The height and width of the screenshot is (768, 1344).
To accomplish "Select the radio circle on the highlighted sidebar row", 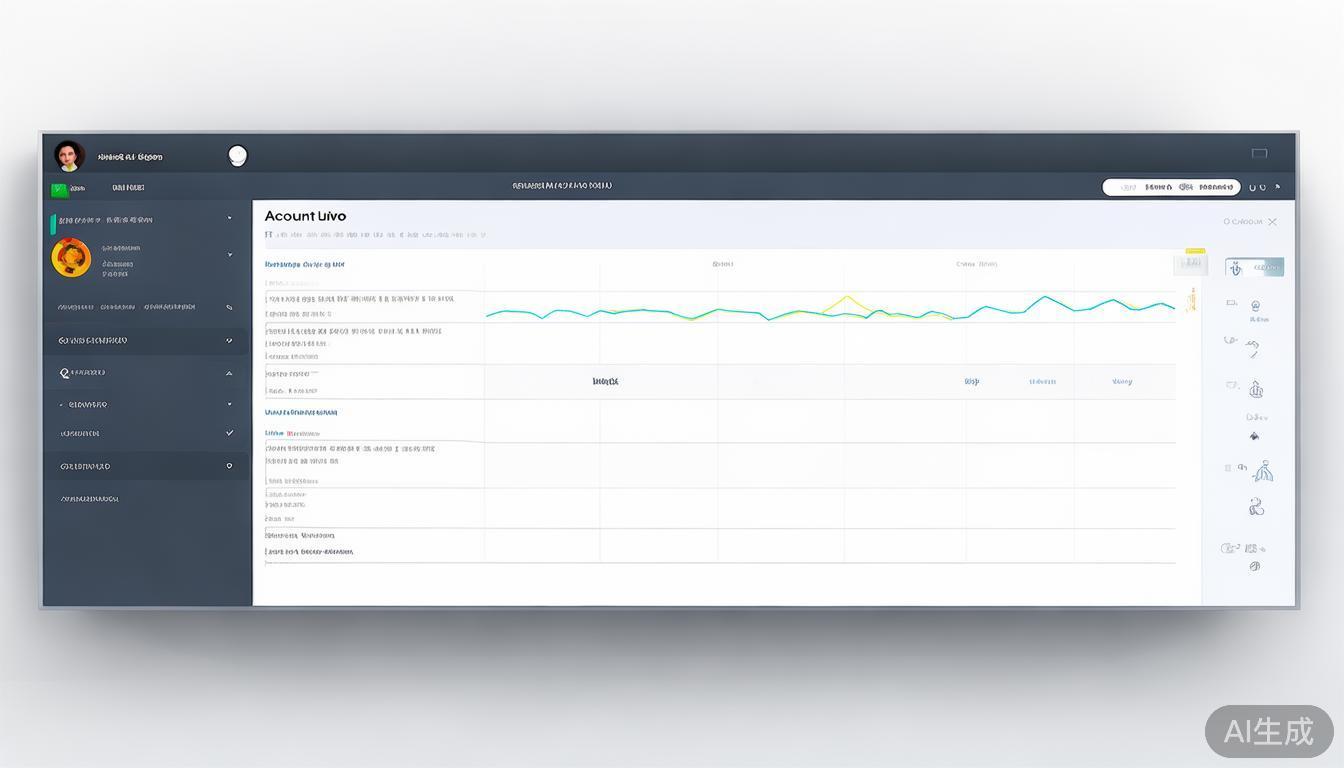I will coord(229,466).
